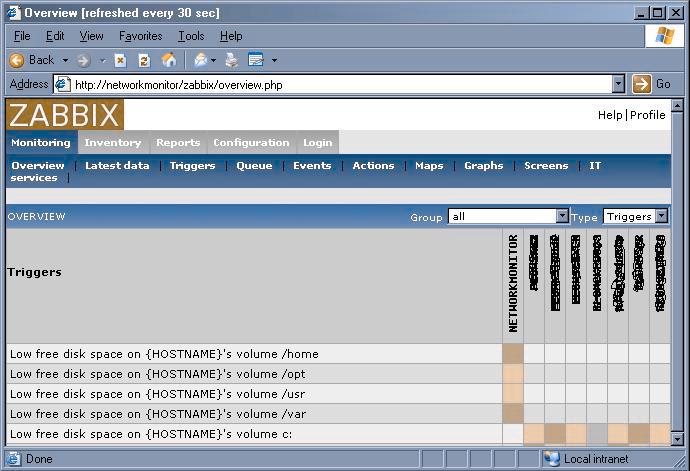Viewport: 690px width, 471px height.
Task: Click the Local intranet zone icon
Action: [551, 459]
